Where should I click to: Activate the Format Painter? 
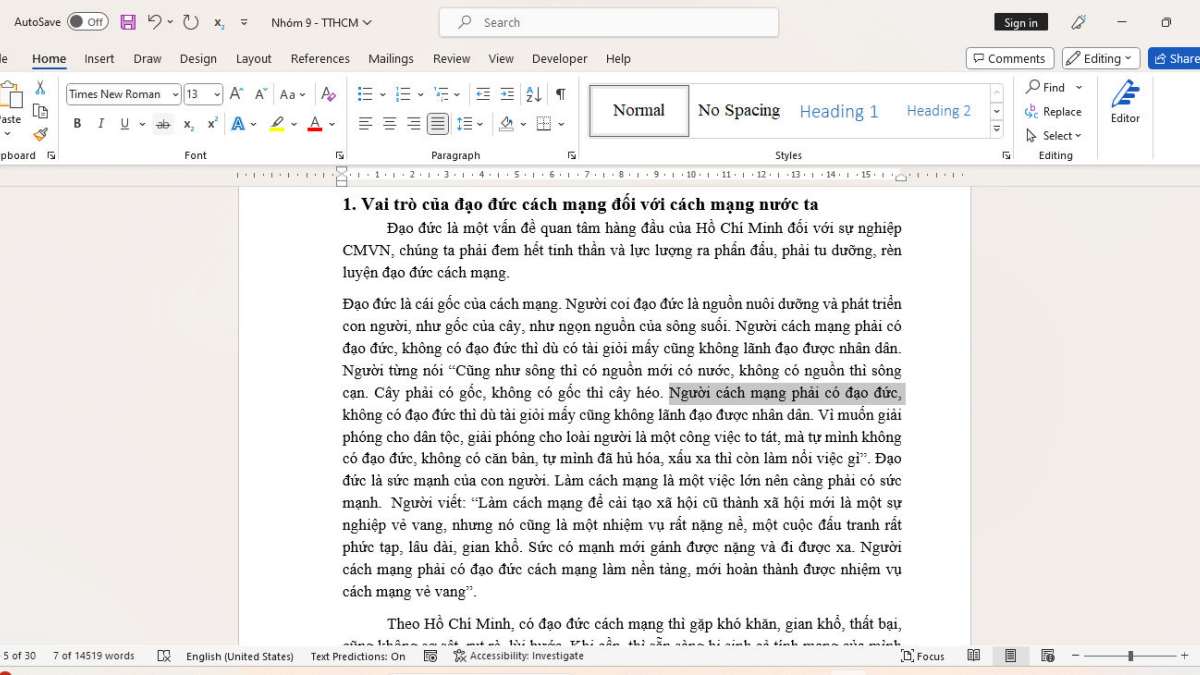[x=40, y=134]
